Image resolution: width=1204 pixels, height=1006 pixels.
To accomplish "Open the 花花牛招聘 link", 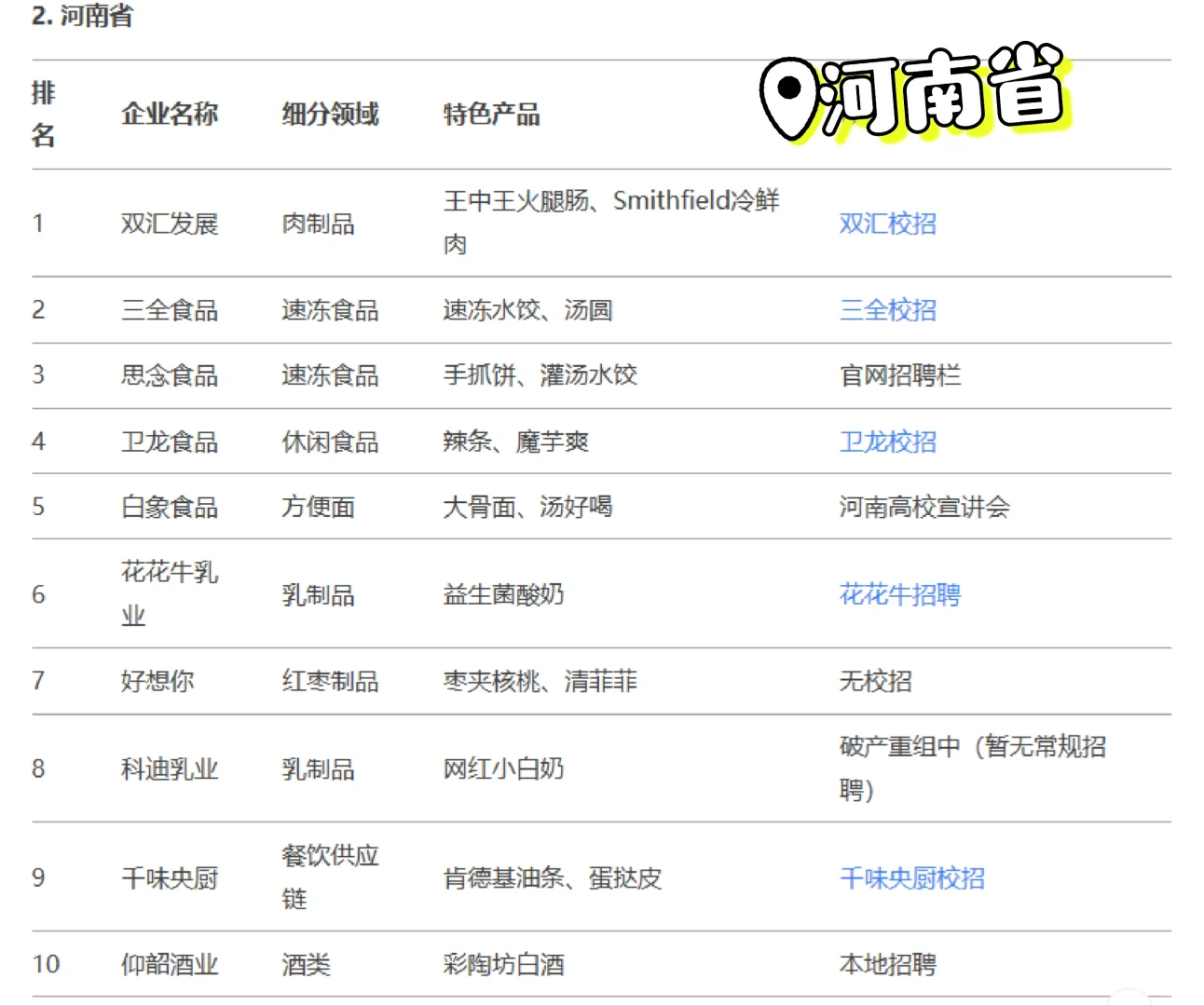I will 899,594.
